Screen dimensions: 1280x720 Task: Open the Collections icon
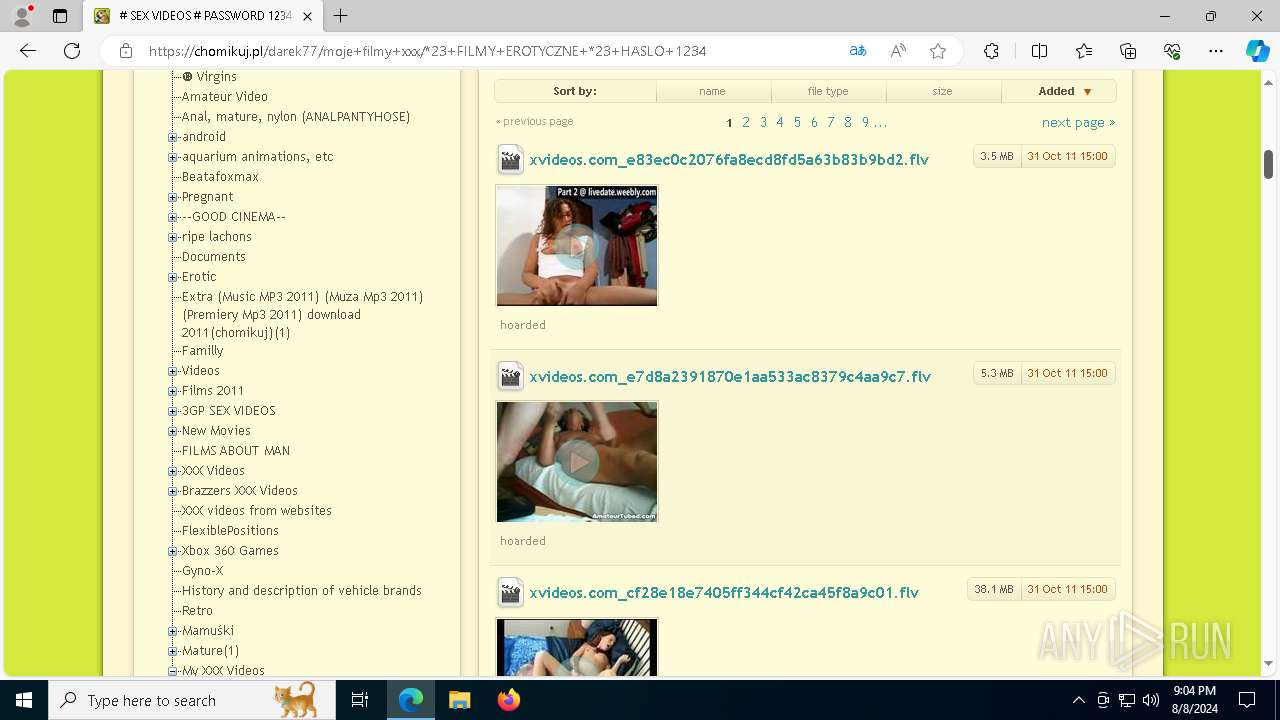pos(1128,51)
